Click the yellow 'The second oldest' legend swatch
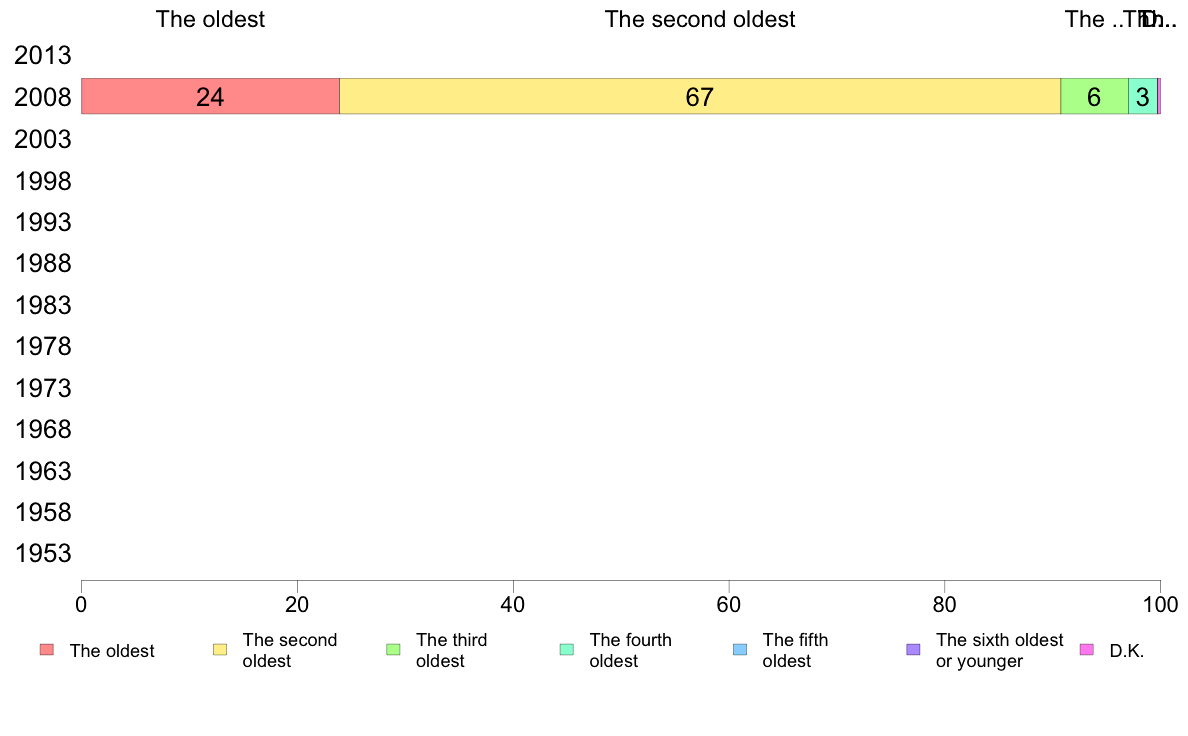The image size is (1188, 736). pyautogui.click(x=220, y=650)
